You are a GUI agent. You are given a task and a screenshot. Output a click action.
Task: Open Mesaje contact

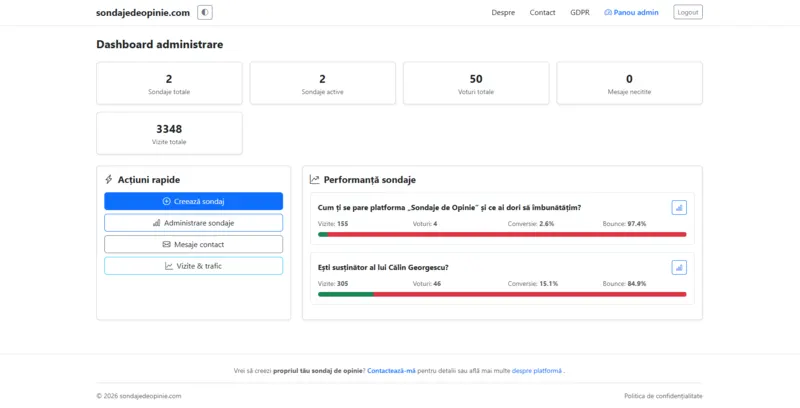click(193, 244)
